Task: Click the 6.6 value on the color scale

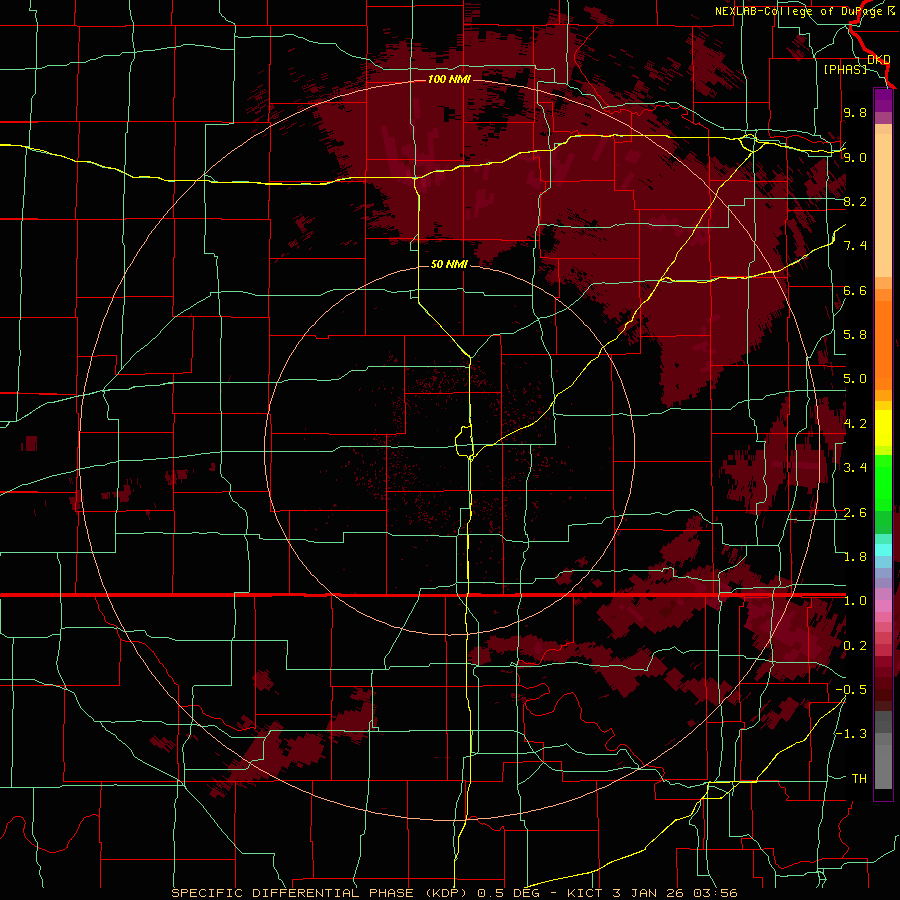Action: pyautogui.click(x=855, y=290)
